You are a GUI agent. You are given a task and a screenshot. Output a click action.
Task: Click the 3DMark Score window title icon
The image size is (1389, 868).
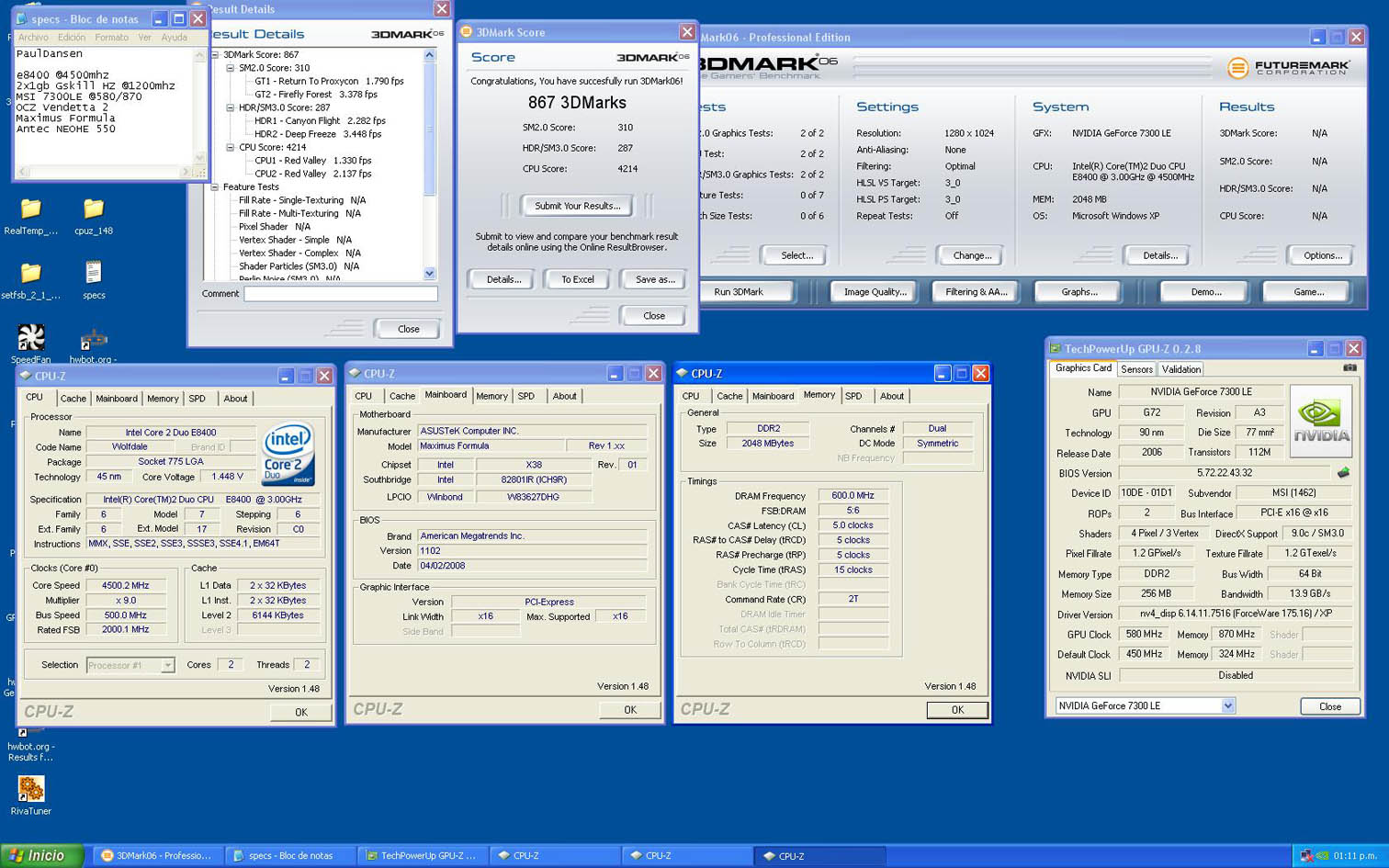click(x=467, y=32)
